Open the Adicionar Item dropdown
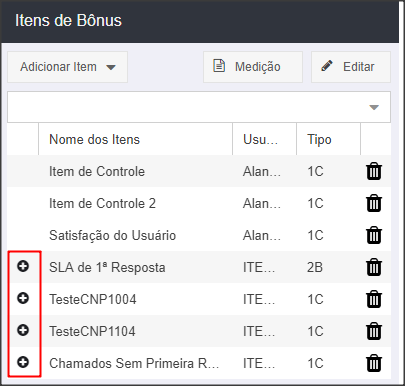 coord(68,67)
